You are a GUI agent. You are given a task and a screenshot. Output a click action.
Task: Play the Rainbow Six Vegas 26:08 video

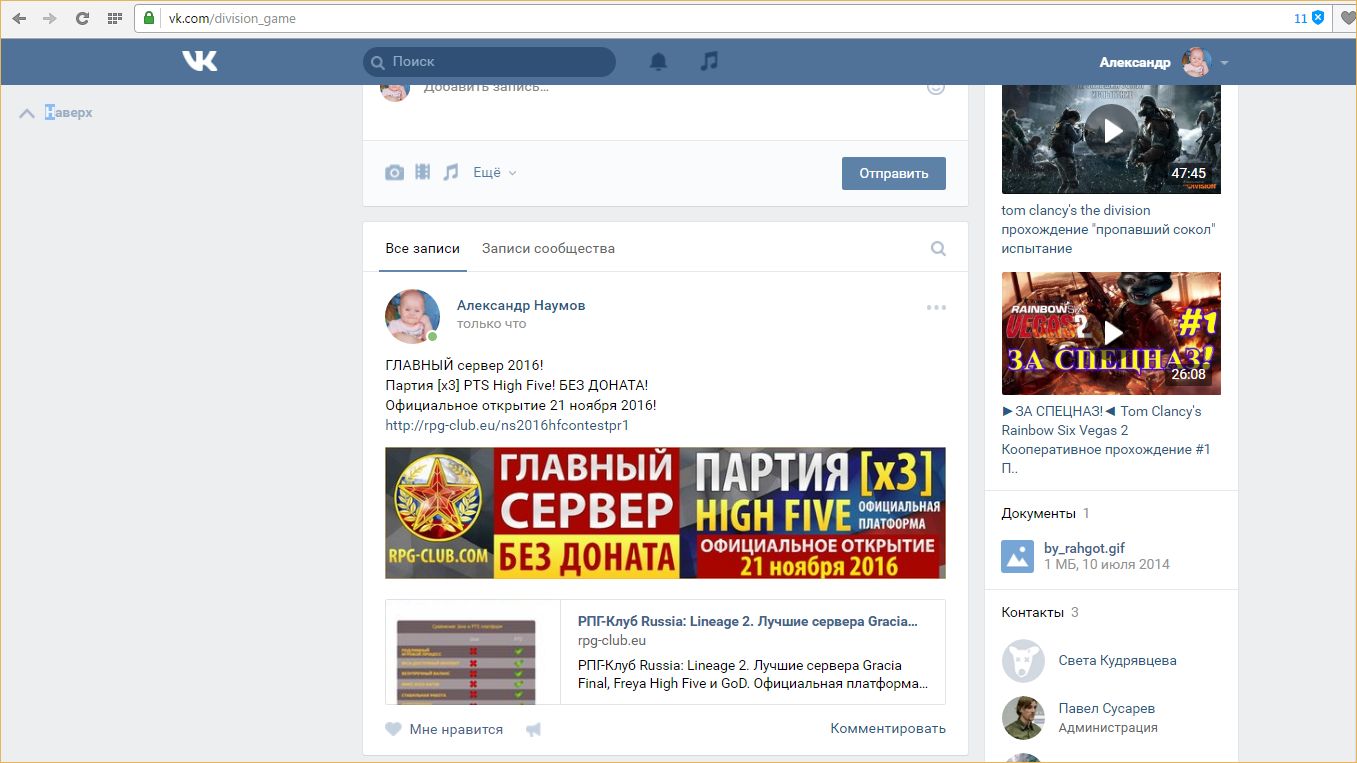1111,333
